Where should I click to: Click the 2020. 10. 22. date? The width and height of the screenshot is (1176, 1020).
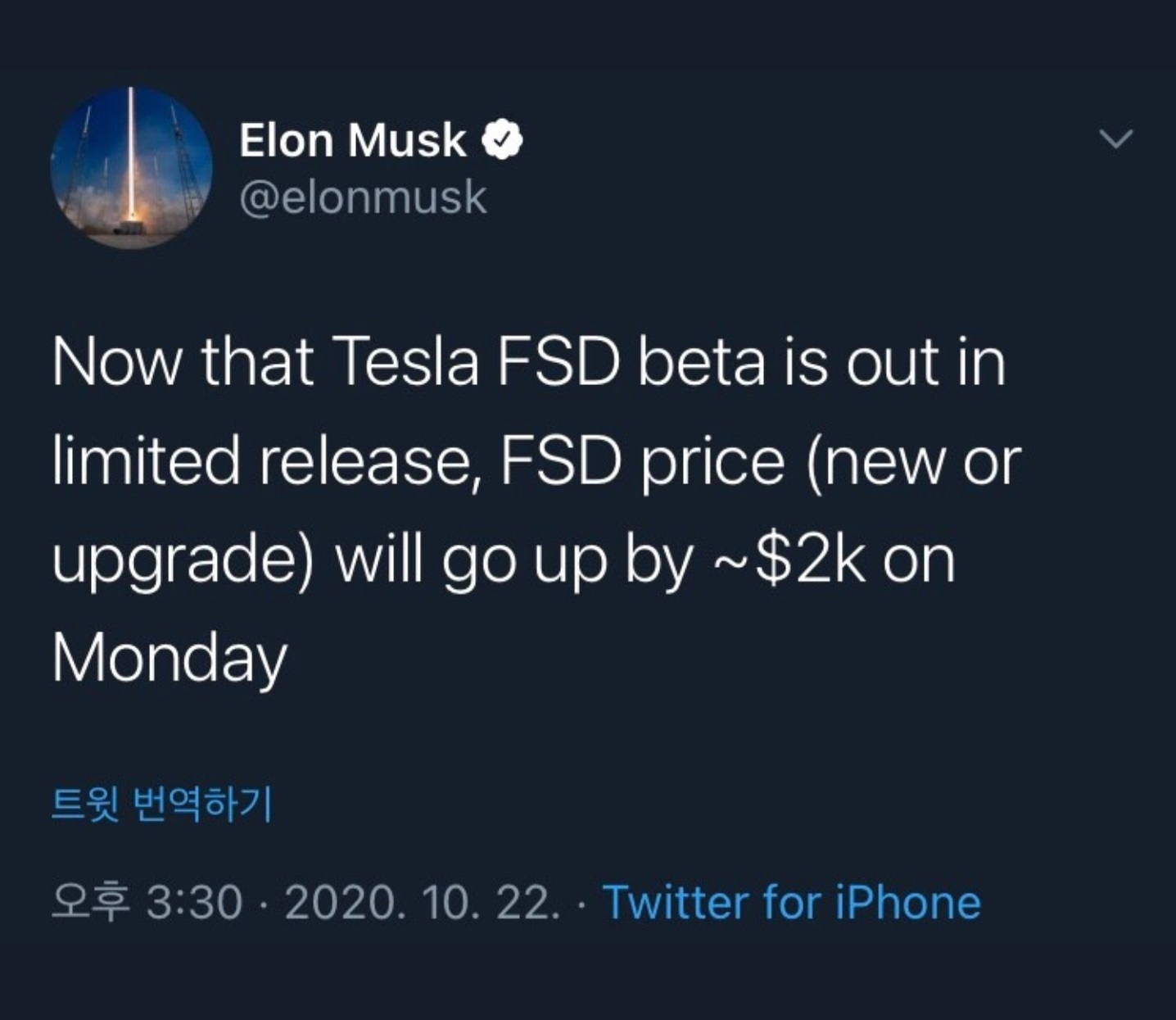pyautogui.click(x=423, y=903)
